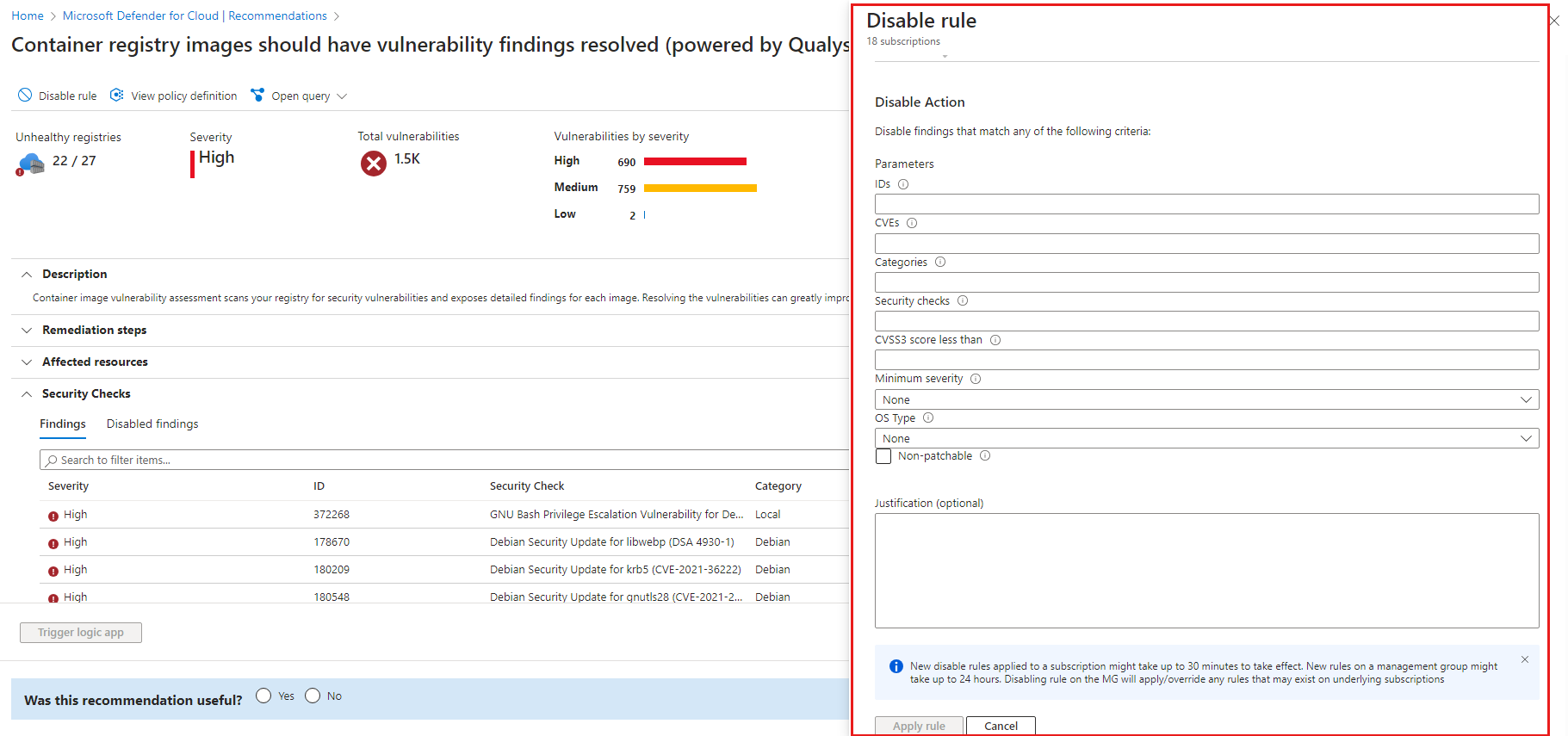
Task: Select the Findings tab
Action: click(63, 424)
